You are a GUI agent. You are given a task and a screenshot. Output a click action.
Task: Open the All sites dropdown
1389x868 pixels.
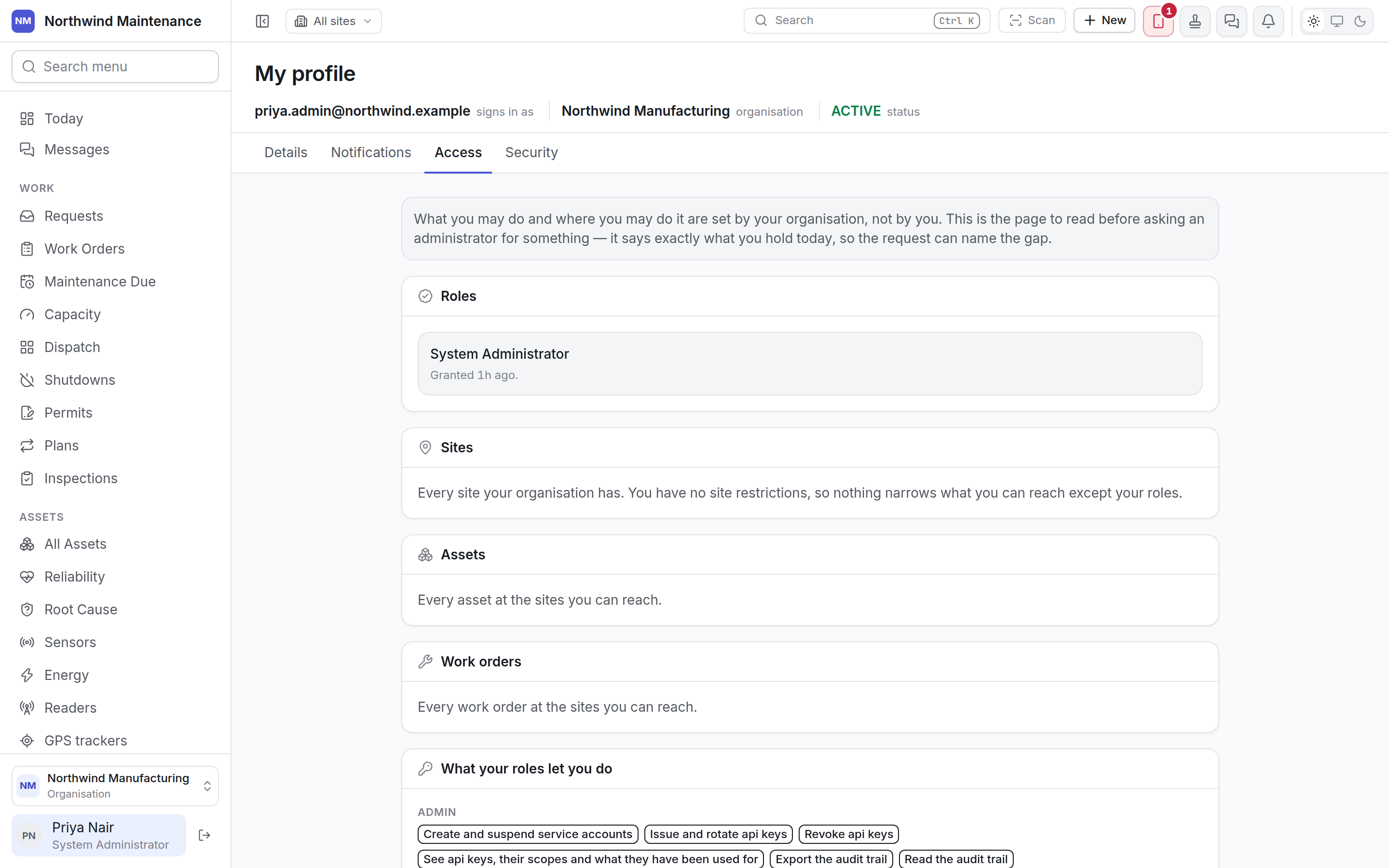click(x=333, y=21)
